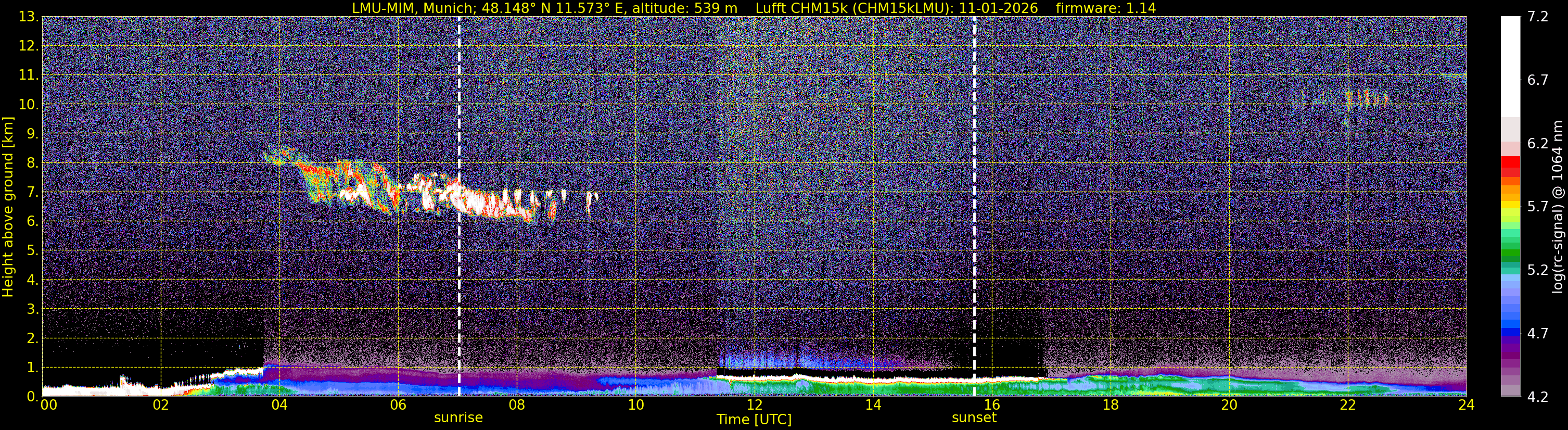Click the time axis tick label '20'
The width and height of the screenshot is (1568, 430).
click(1229, 405)
